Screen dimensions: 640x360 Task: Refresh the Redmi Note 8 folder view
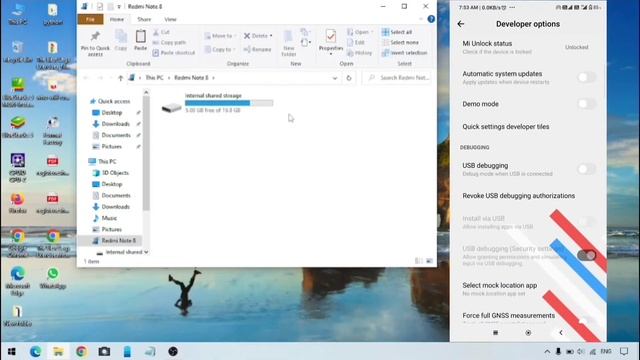click(x=349, y=78)
